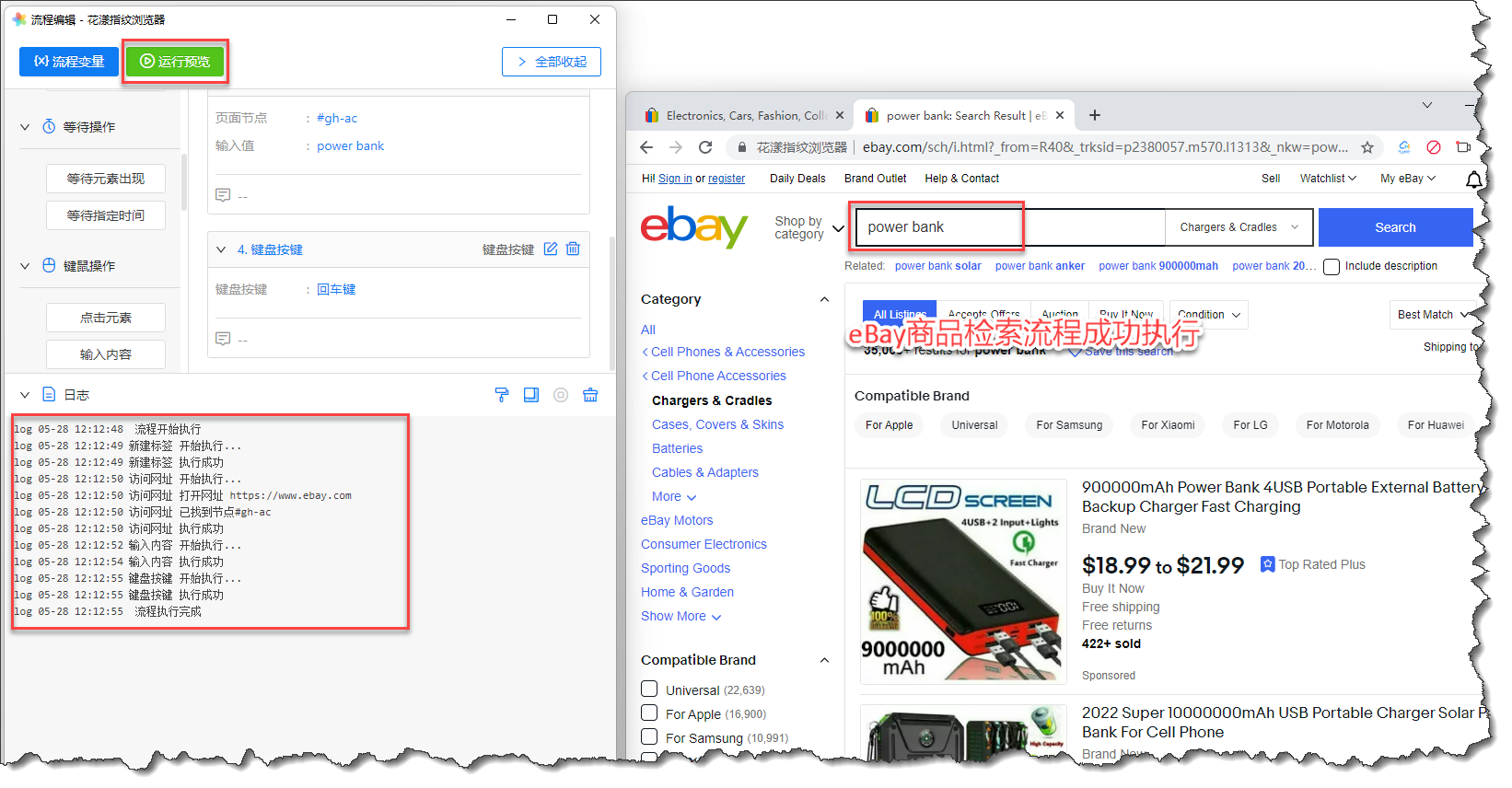Expand the My eBay dropdown
Viewport: 1512px width, 788px height.
coord(1408,179)
